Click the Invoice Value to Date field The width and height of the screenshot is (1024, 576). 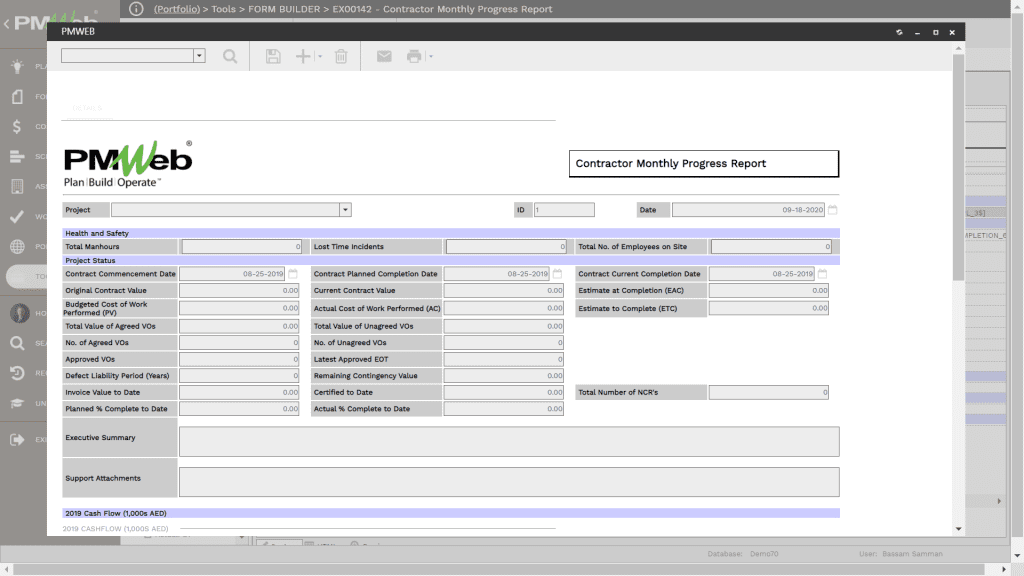(239, 392)
